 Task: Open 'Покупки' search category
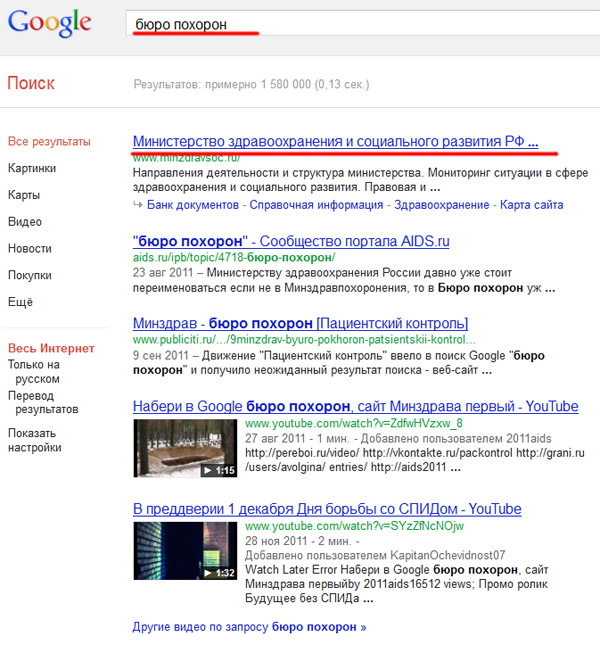click(x=30, y=275)
